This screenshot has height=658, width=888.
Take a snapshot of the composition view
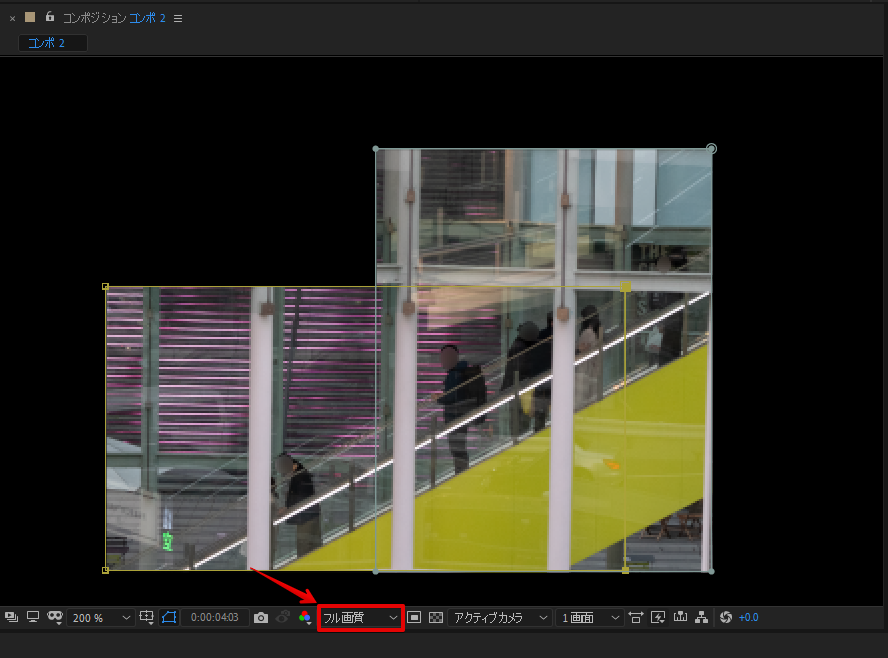(x=261, y=617)
